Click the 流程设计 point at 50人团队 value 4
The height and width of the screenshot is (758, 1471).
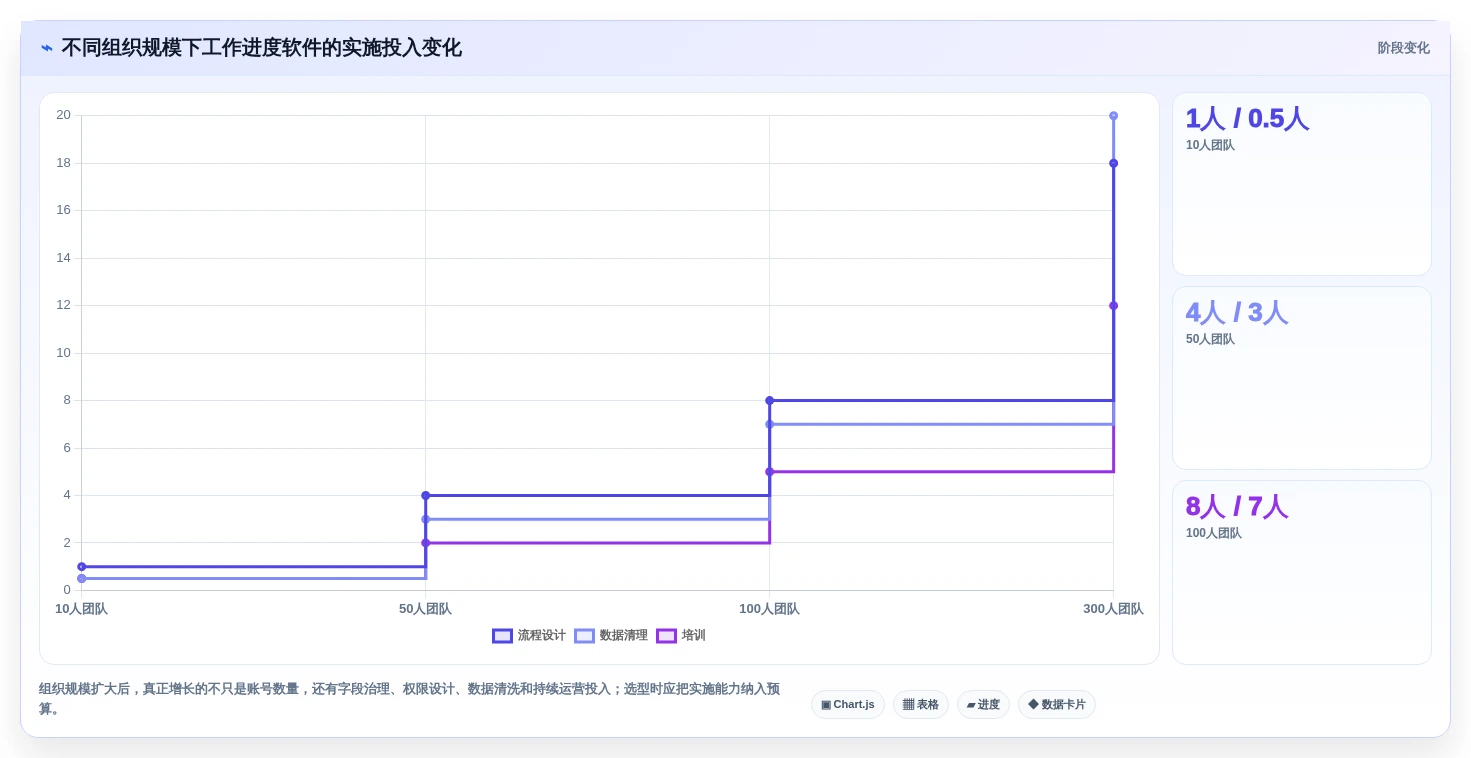point(425,495)
